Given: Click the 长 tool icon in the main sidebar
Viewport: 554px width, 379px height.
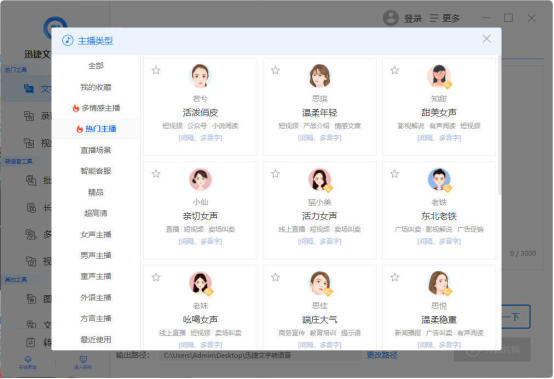Looking at the screenshot, I should [x=31, y=208].
